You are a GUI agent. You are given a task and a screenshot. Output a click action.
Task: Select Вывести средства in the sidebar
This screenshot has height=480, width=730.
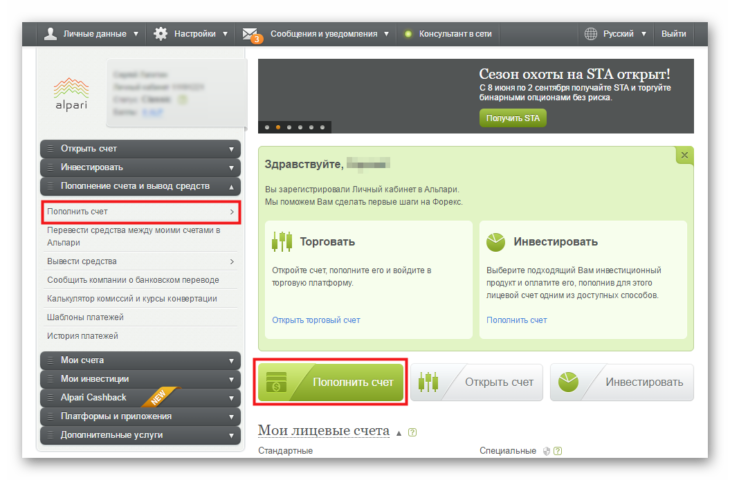coord(141,261)
